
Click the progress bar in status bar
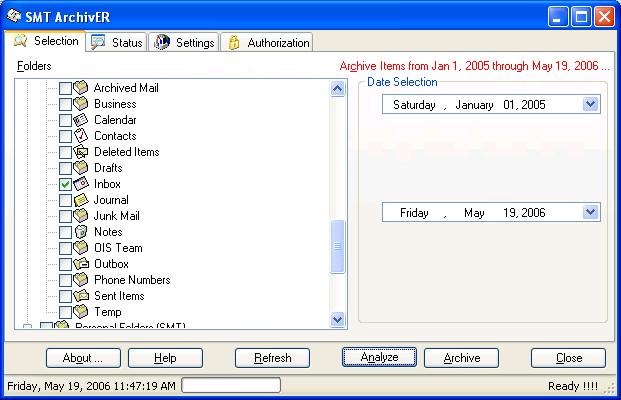point(231,385)
